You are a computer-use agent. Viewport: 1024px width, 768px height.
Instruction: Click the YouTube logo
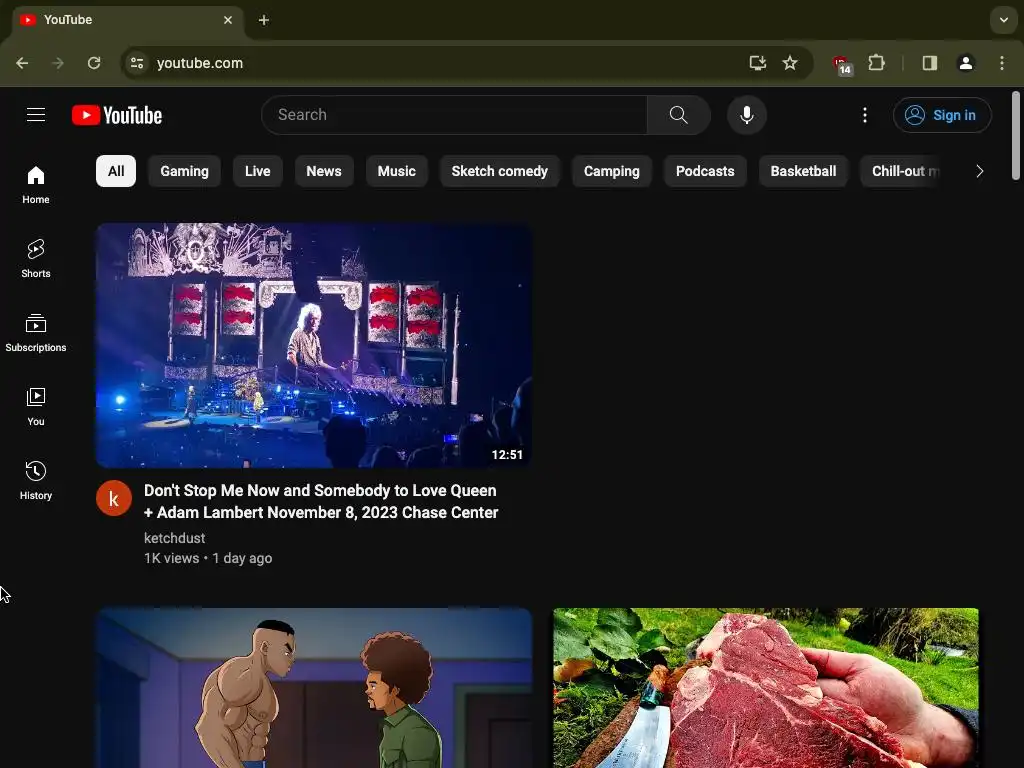(117, 115)
